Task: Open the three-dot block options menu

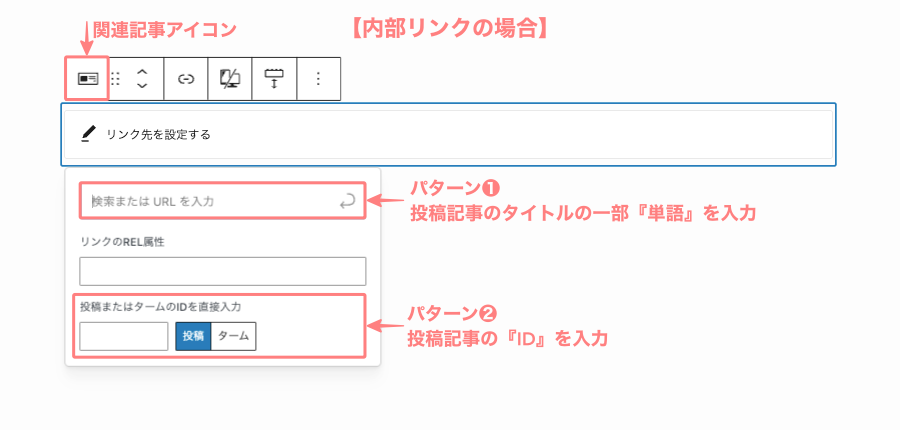Action: pos(318,79)
